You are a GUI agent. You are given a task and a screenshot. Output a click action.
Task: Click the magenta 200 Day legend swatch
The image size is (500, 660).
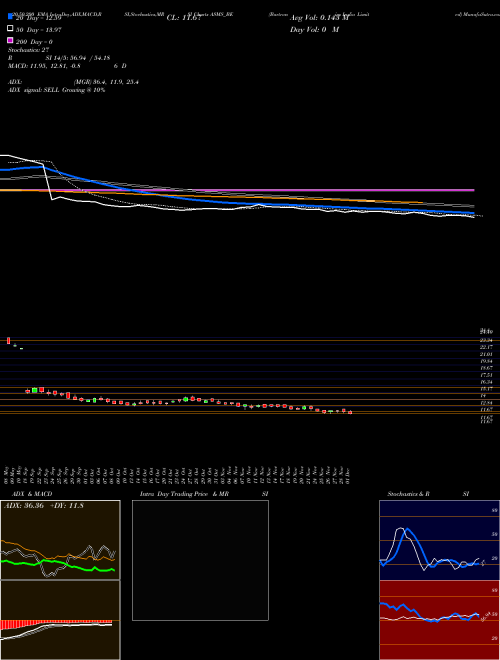[x=11, y=41]
